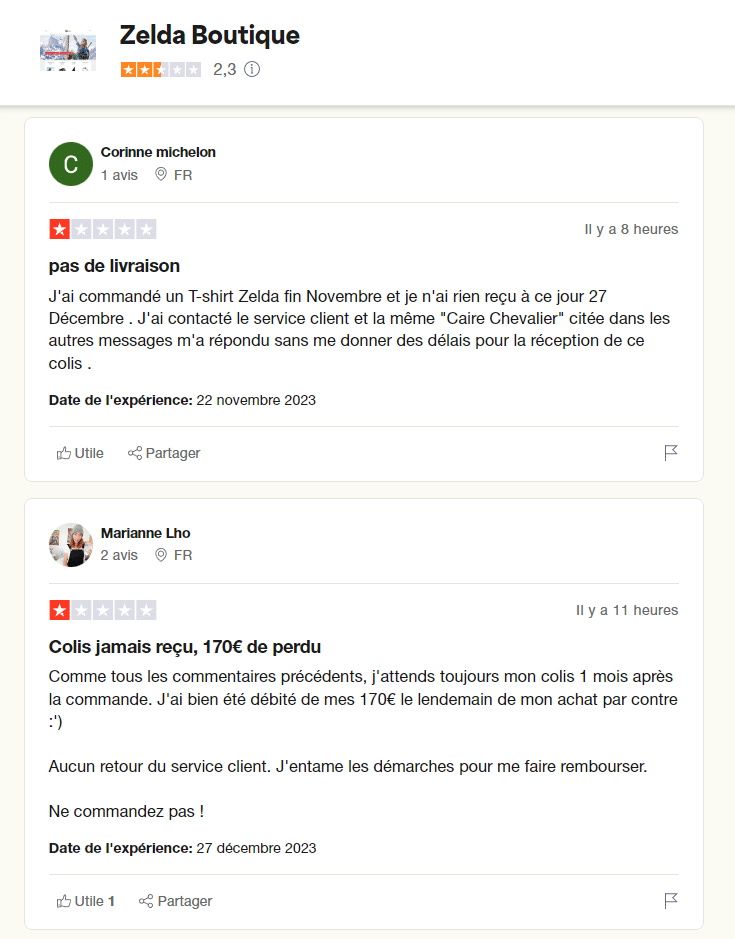This screenshot has height=939, width=735.
Task: Click the 'Ne commandez pas !' text
Action: coord(126,811)
